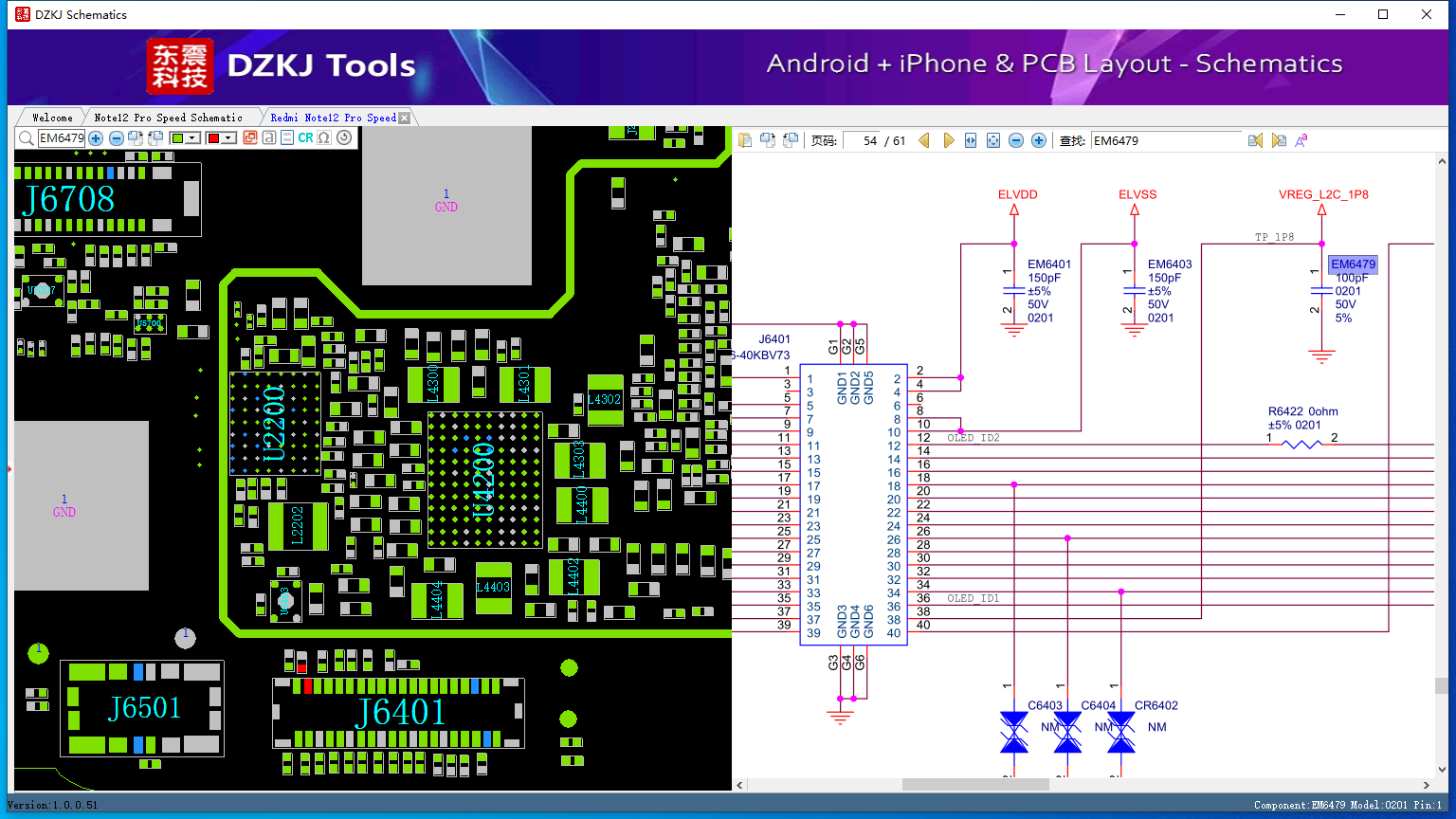Screen dimensions: 1456x819
Task: Click the OLED_ID2 net label
Action: [974, 438]
